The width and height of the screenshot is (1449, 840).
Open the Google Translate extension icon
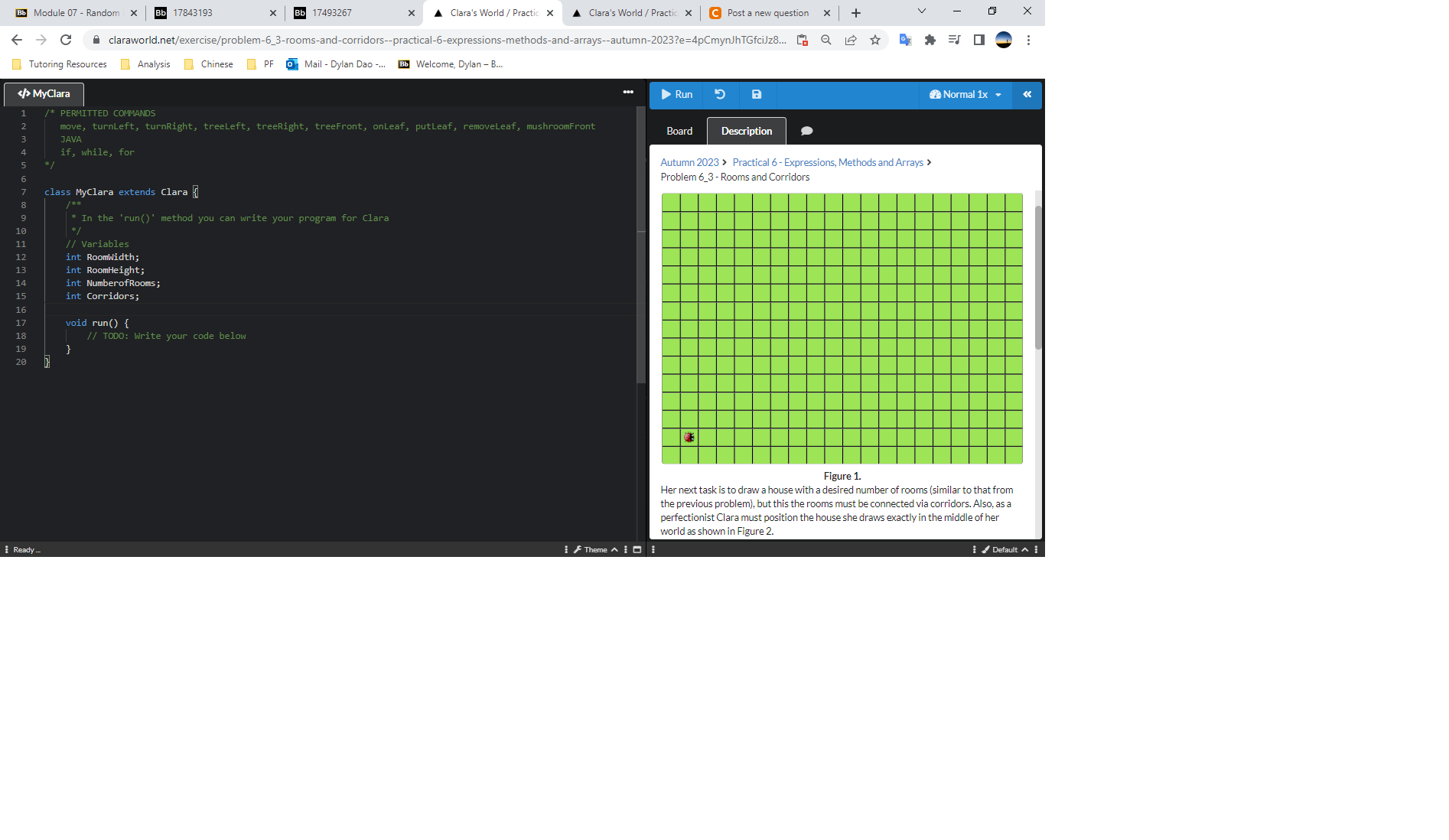pos(906,40)
